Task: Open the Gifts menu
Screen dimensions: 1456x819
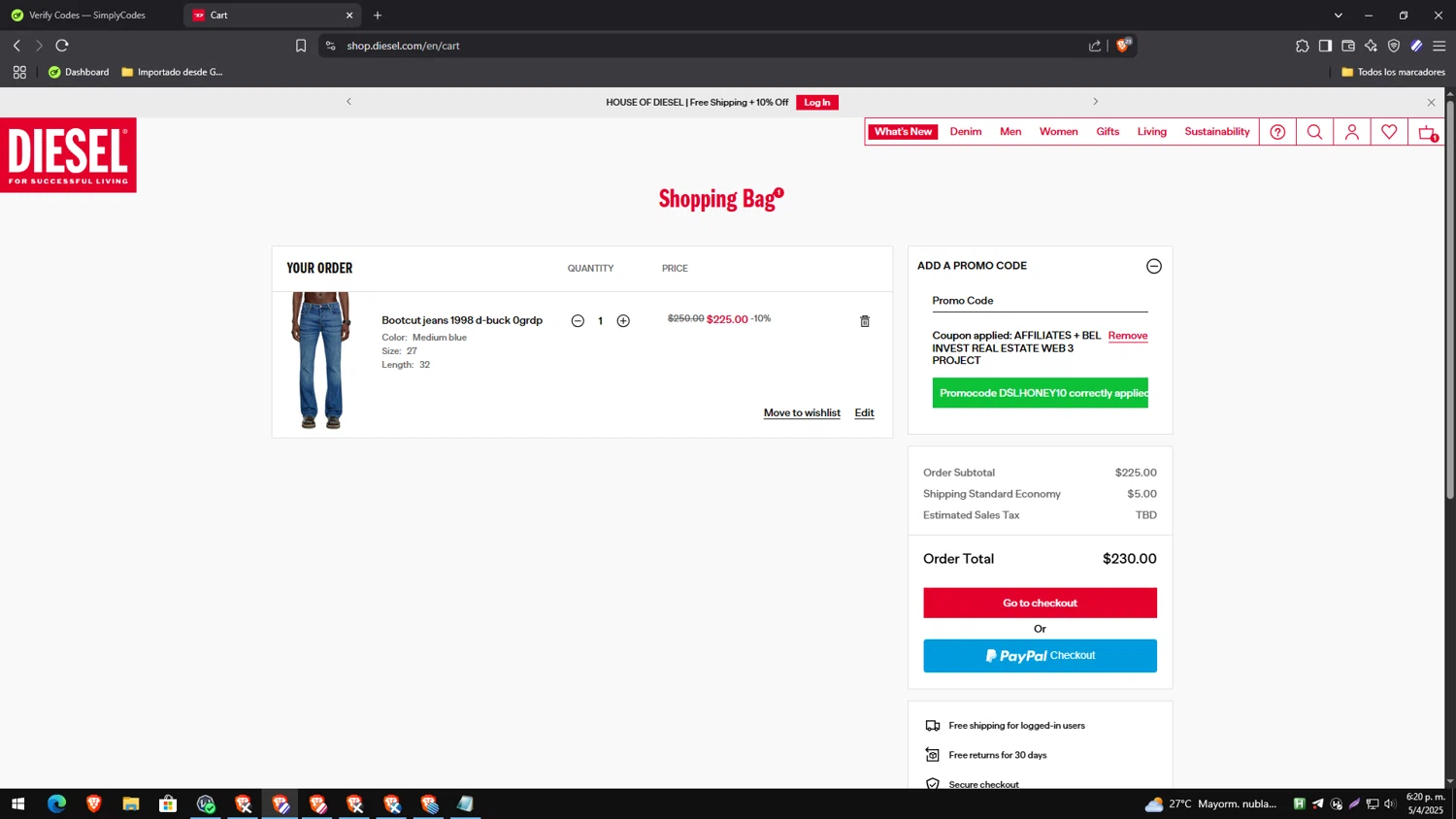Action: click(1108, 132)
